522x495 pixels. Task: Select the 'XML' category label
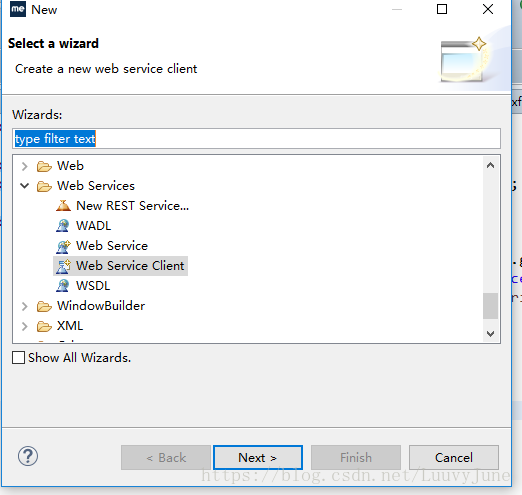point(70,326)
